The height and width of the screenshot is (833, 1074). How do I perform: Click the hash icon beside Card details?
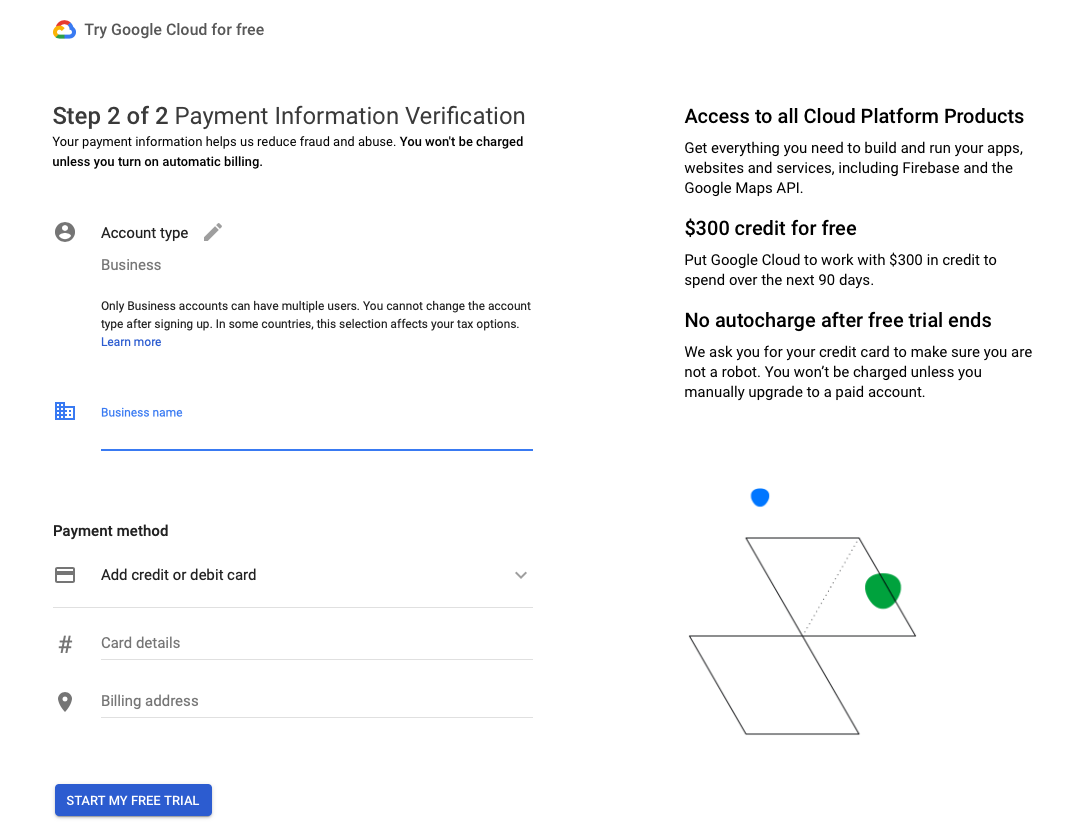[x=65, y=644]
